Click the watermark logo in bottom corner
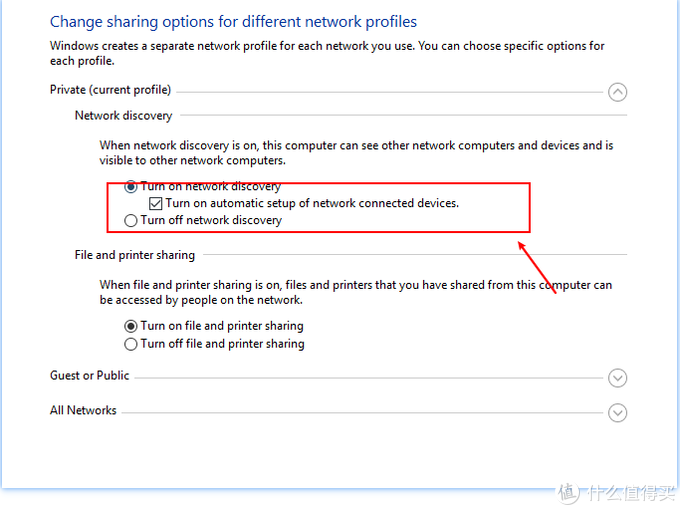This screenshot has width=680, height=510. (x=616, y=493)
